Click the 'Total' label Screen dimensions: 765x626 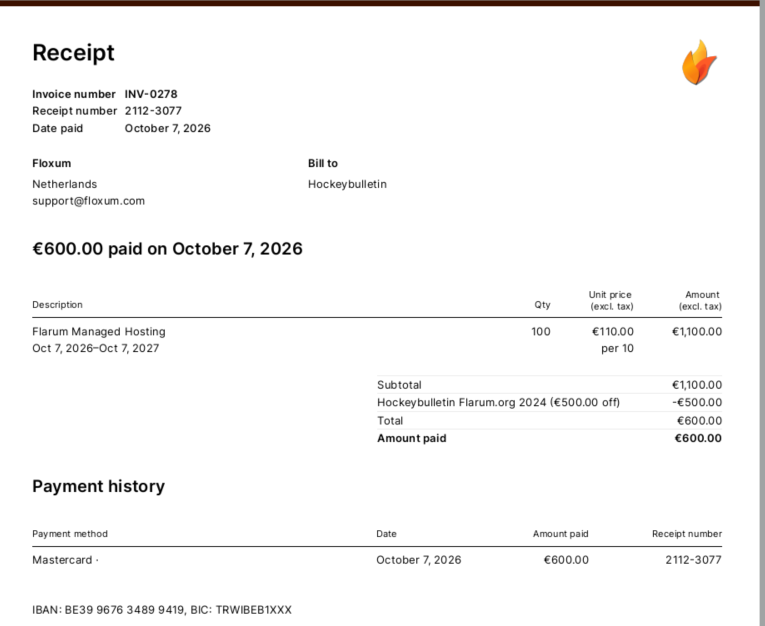[390, 421]
